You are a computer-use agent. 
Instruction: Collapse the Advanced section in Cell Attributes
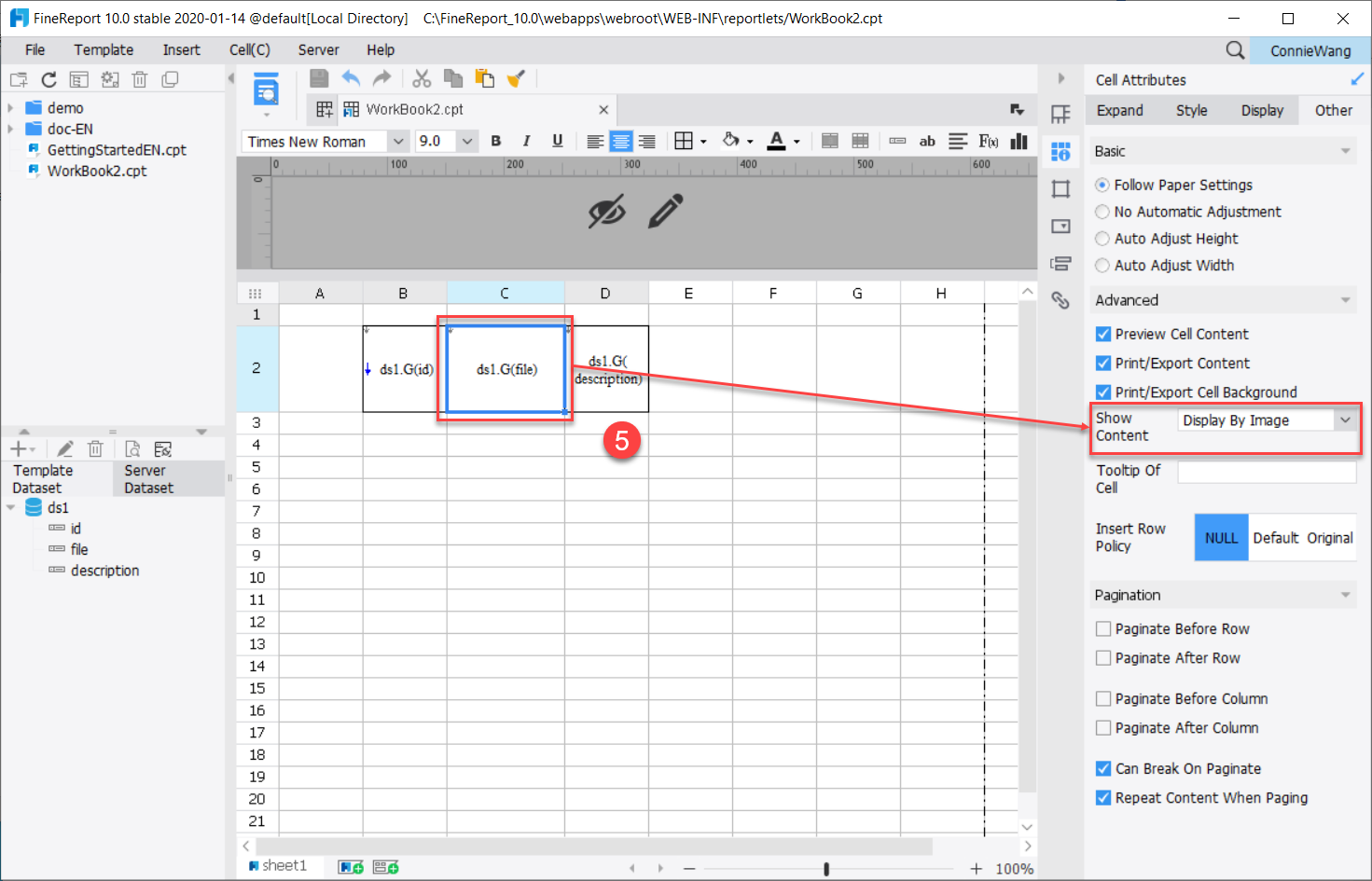[1344, 299]
